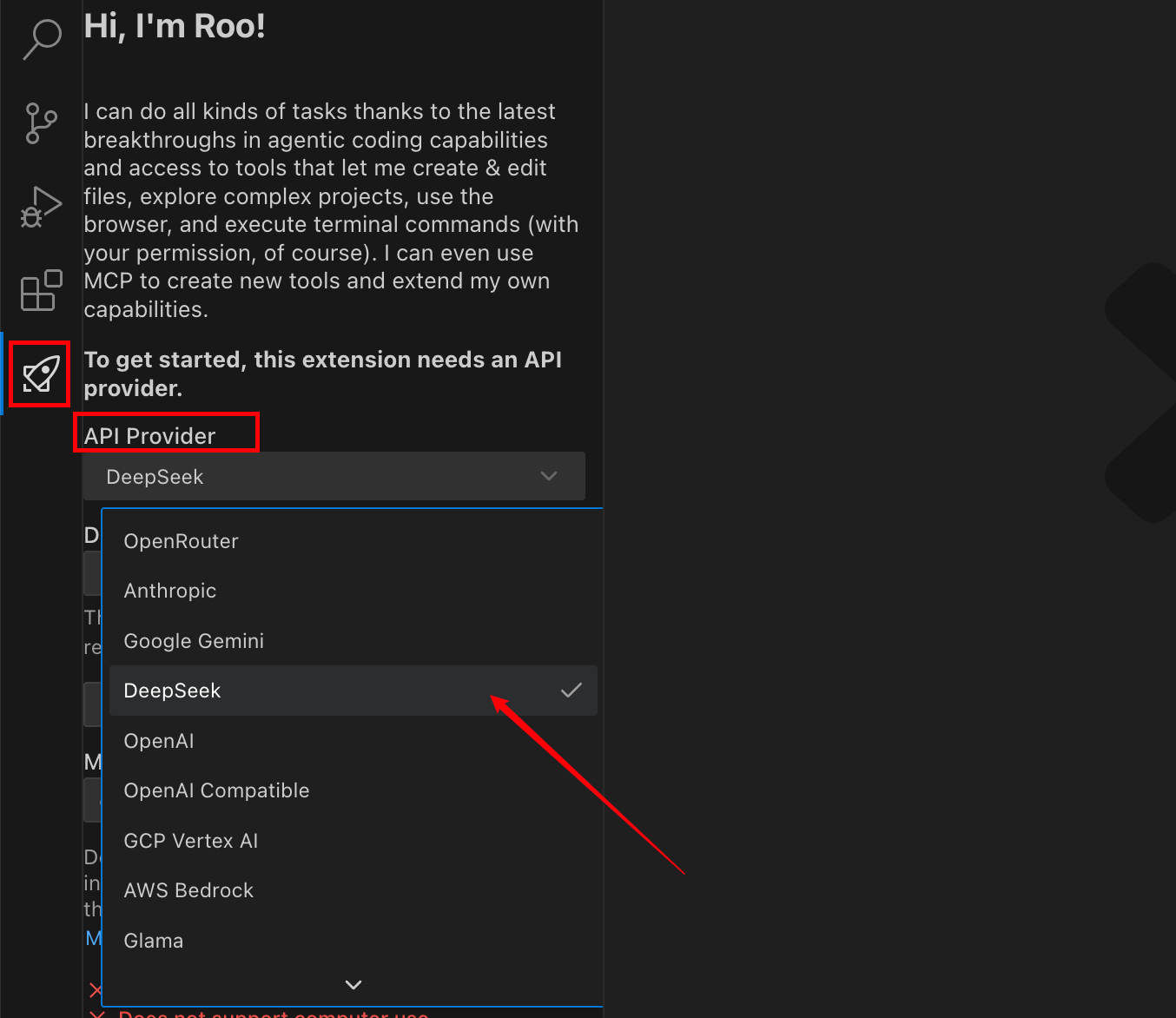Select the checked DeepSeek option
This screenshot has width=1176, height=1018.
click(x=353, y=691)
